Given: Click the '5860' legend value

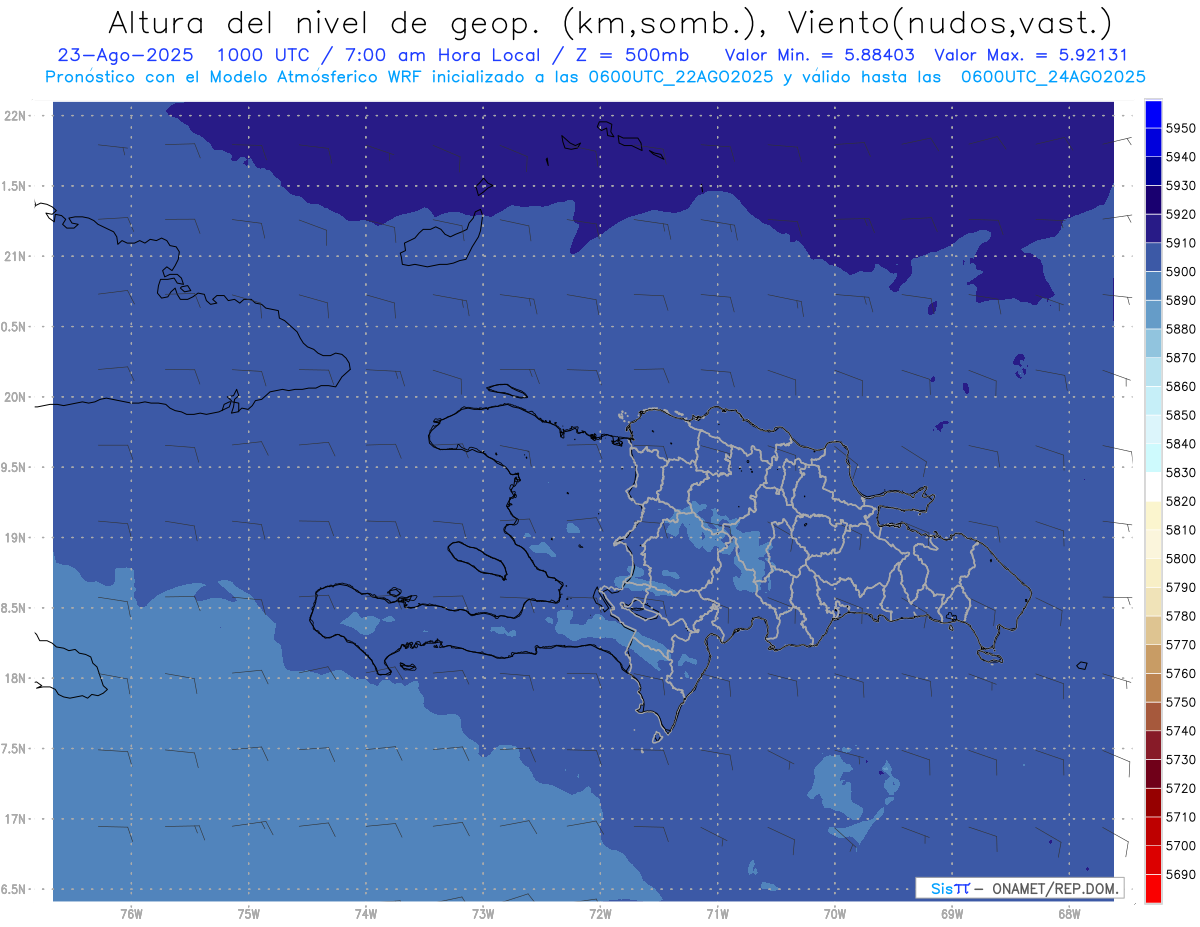Looking at the screenshot, I should (1180, 386).
